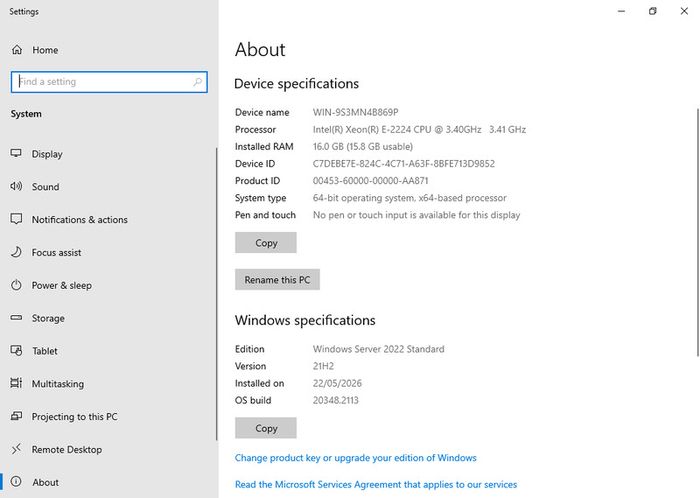Minimize the Settings window
This screenshot has width=700, height=498.
tap(621, 11)
